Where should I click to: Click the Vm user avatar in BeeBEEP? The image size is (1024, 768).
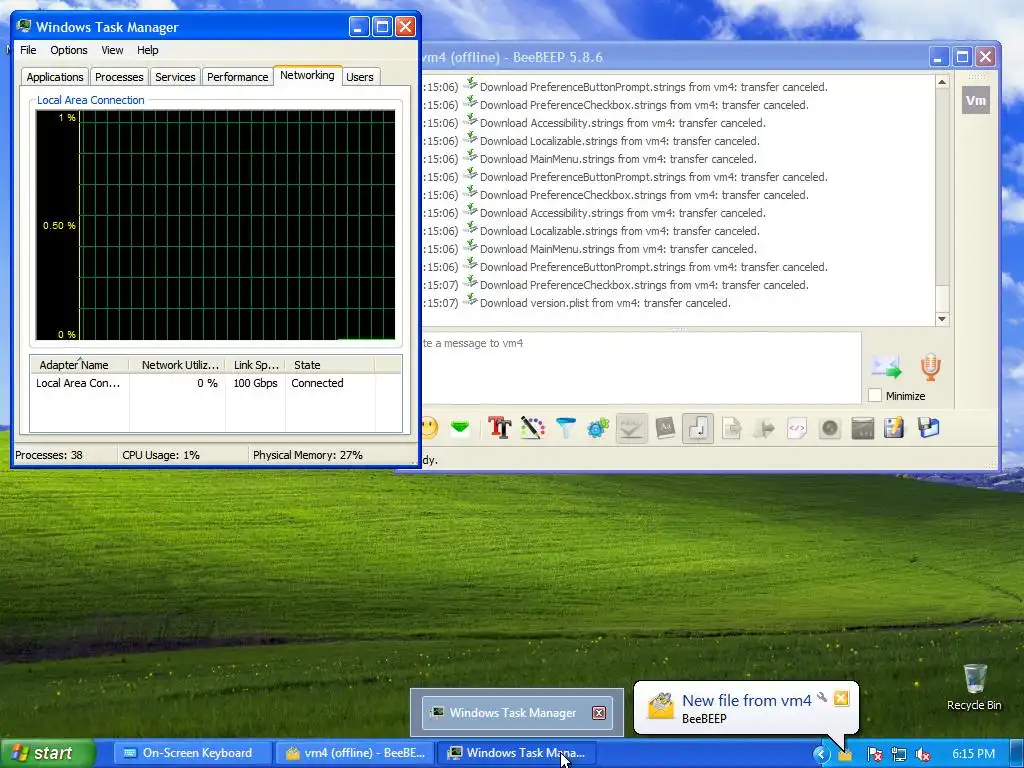[x=976, y=101]
